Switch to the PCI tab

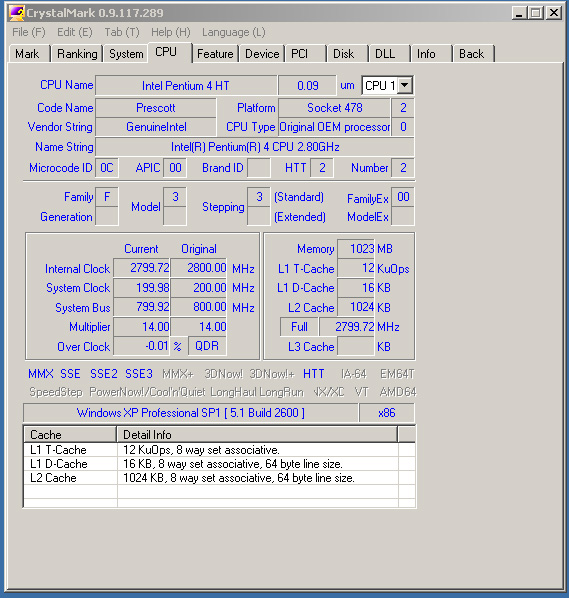click(305, 54)
